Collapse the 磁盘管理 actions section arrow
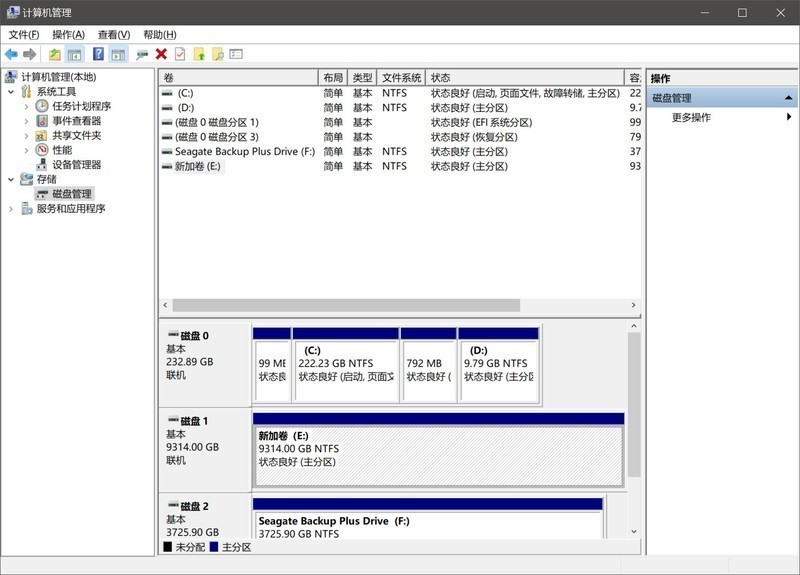 pyautogui.click(x=789, y=98)
